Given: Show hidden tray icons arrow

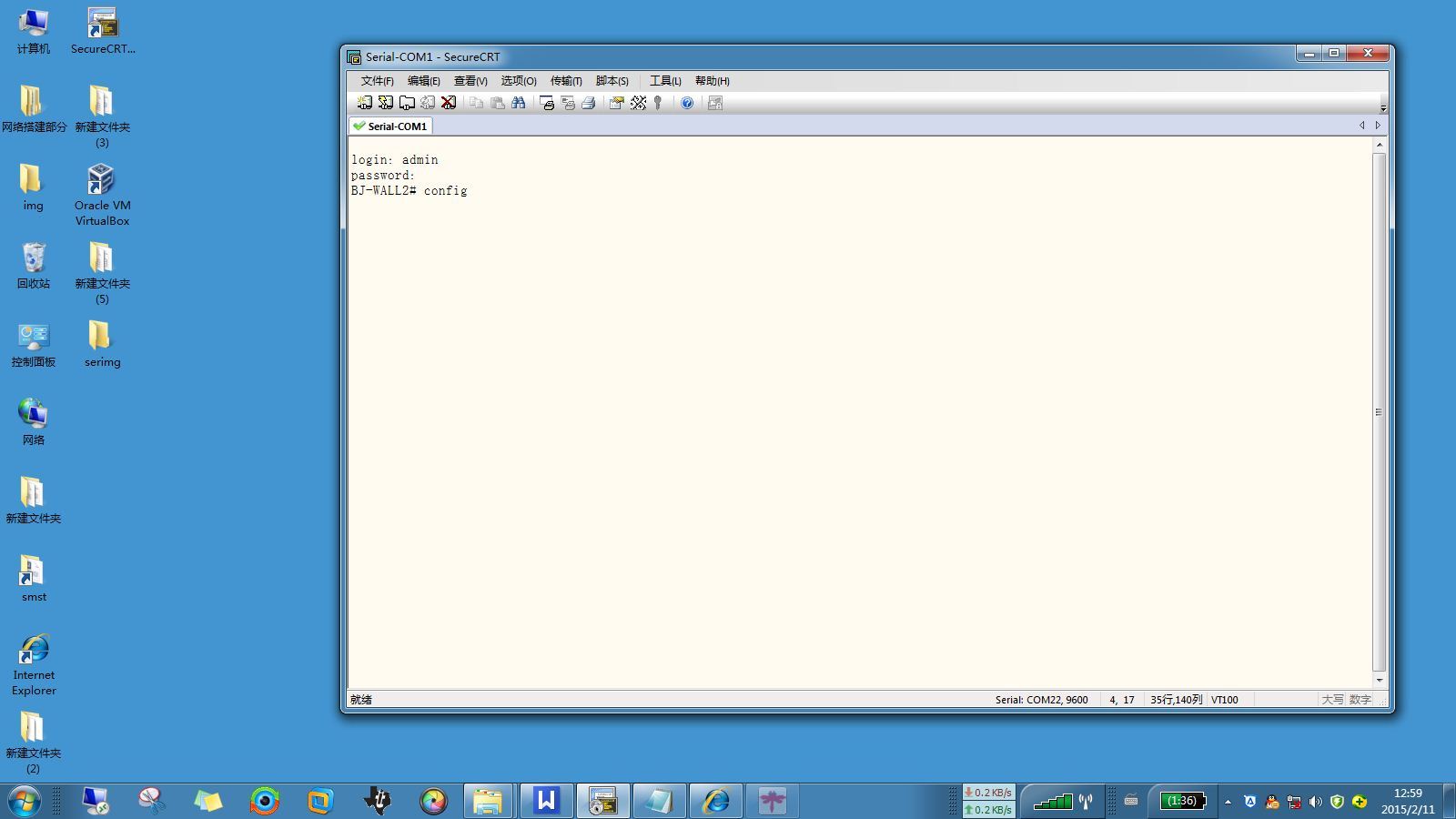Looking at the screenshot, I should click(1228, 802).
